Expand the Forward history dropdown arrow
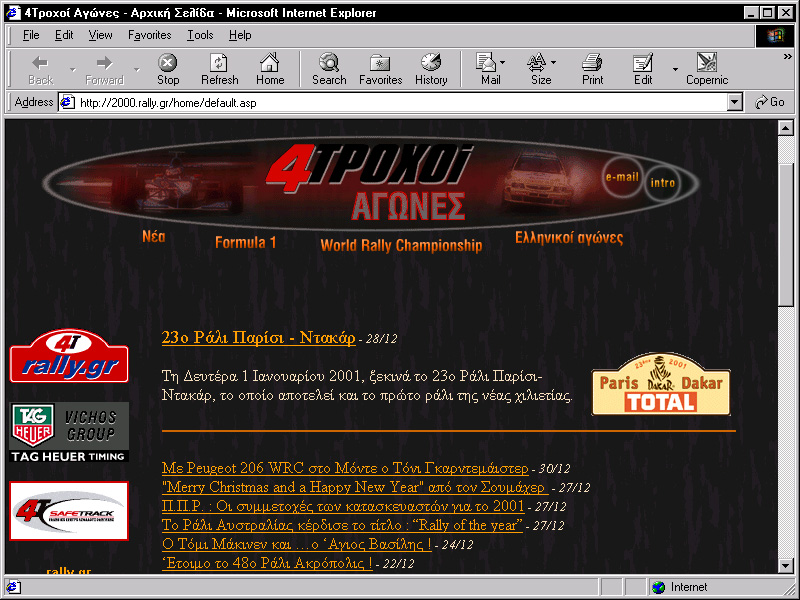This screenshot has height=600, width=800. point(136,70)
